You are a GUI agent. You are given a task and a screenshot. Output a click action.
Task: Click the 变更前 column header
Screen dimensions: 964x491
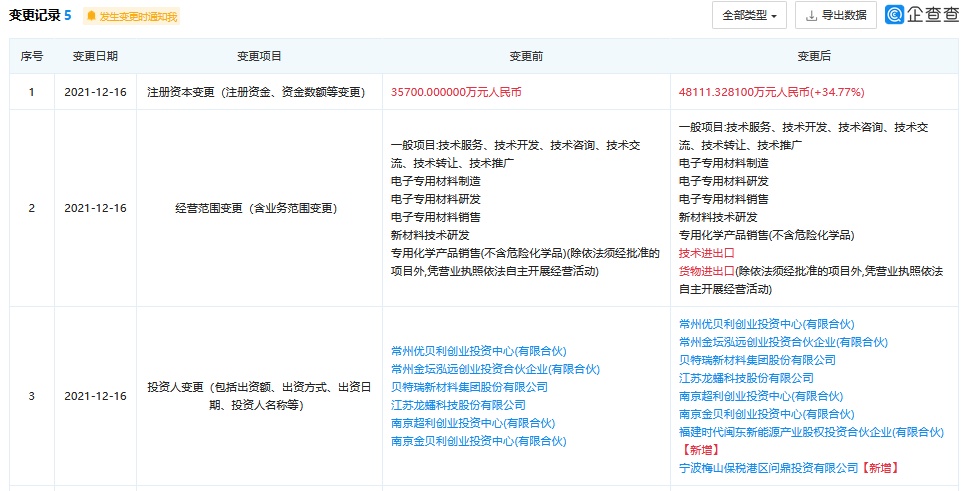tap(526, 56)
